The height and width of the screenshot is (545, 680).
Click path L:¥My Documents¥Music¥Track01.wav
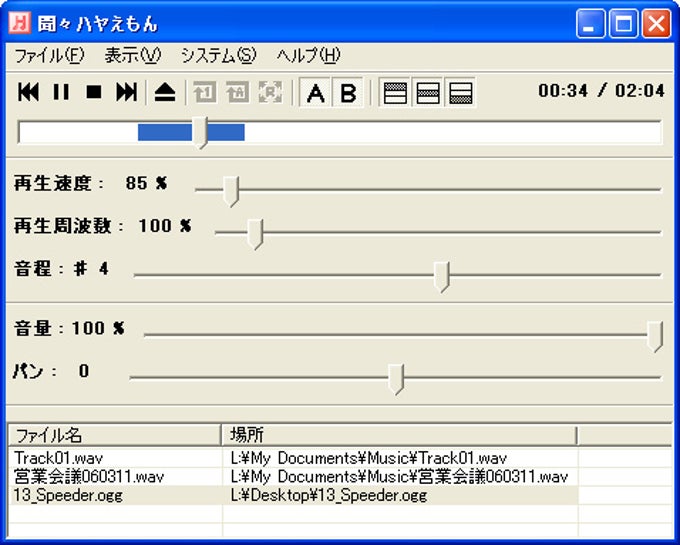coord(369,458)
